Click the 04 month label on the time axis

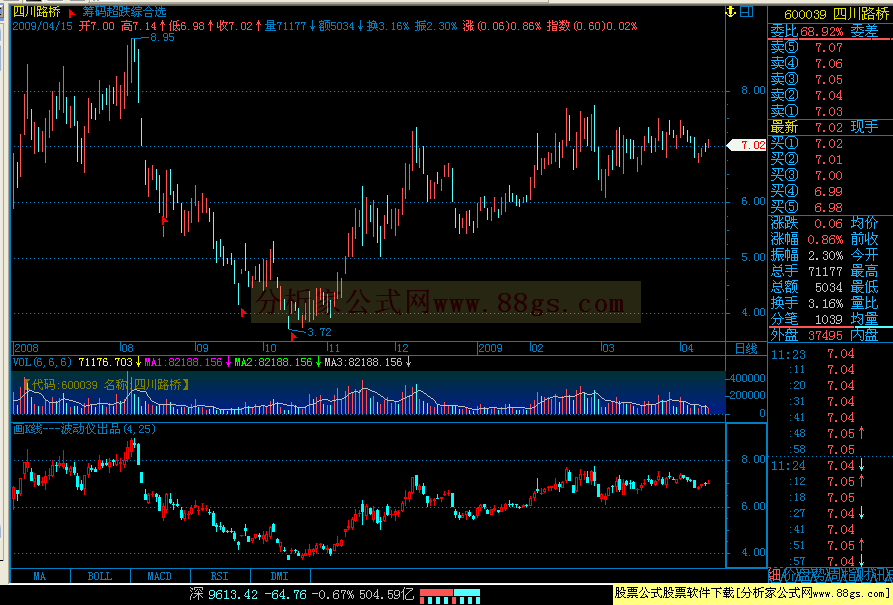[x=687, y=348]
